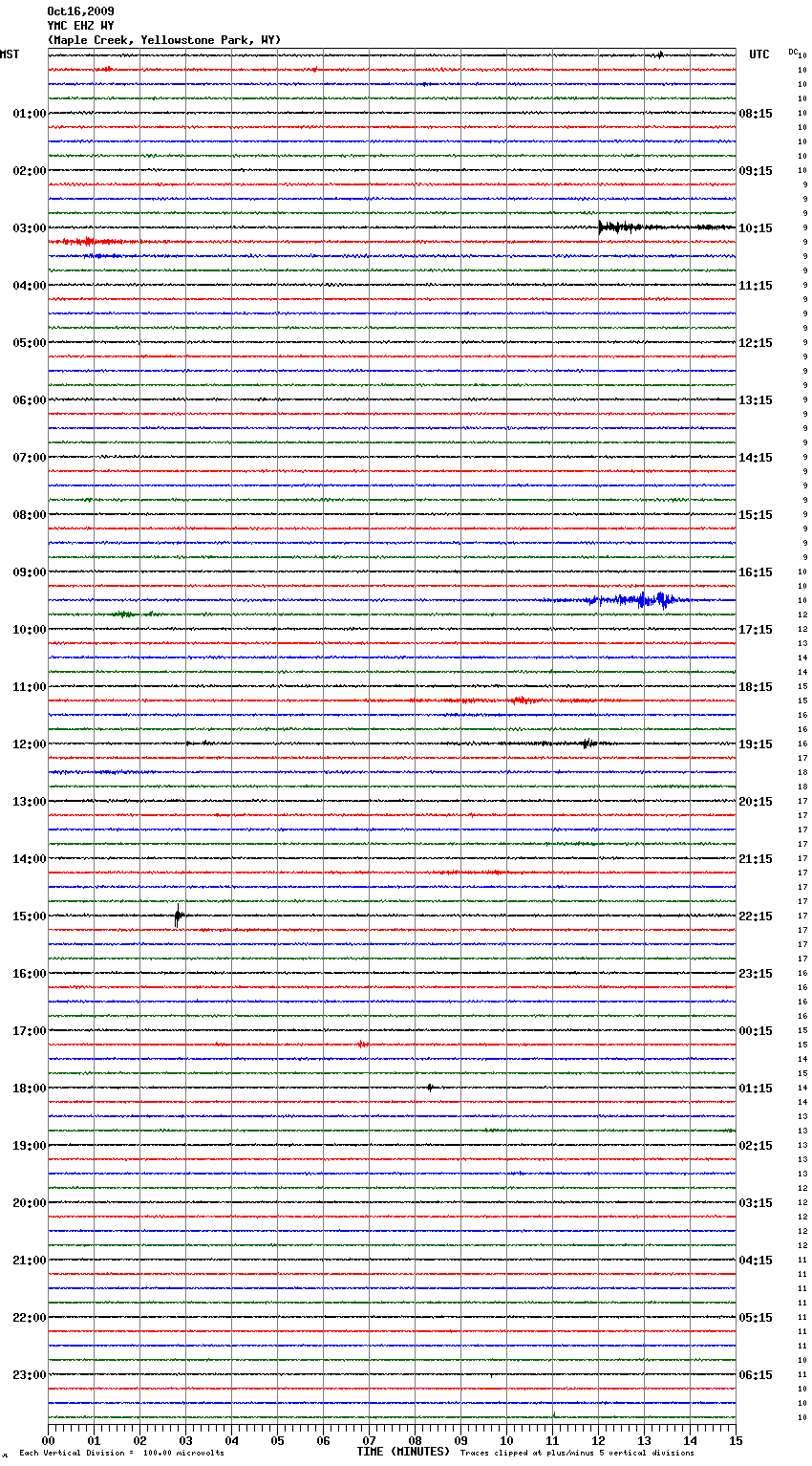This screenshot has width=812, height=1466.
Task: Click the 03:15 UTC row label
Action: coord(756,1203)
